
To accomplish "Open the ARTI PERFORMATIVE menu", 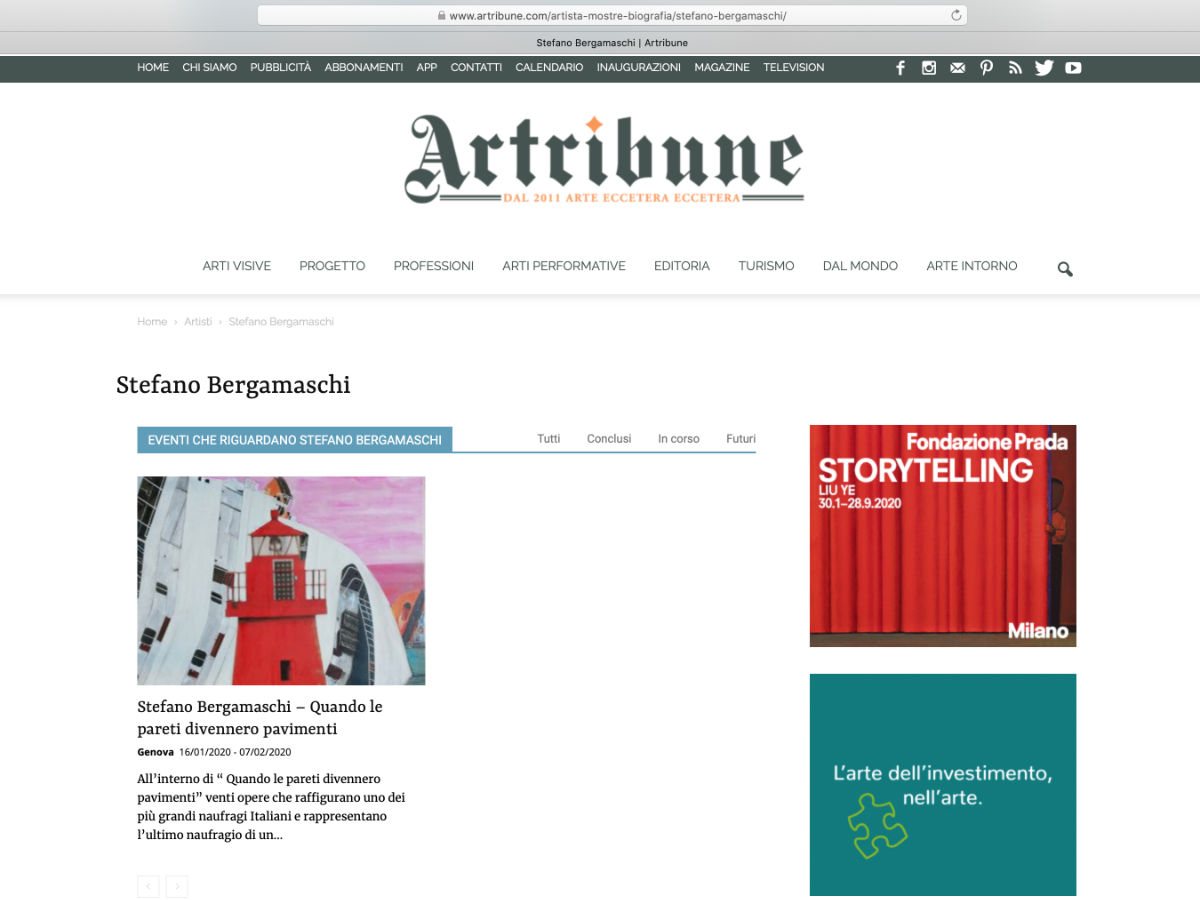I will click(564, 266).
